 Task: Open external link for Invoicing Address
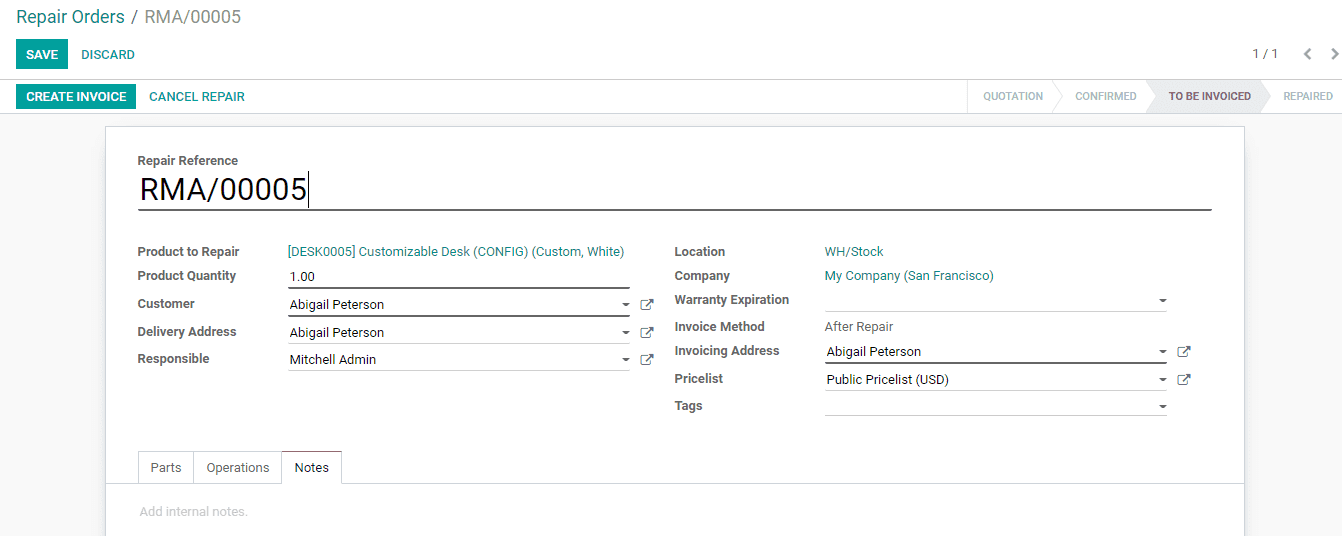point(1184,352)
